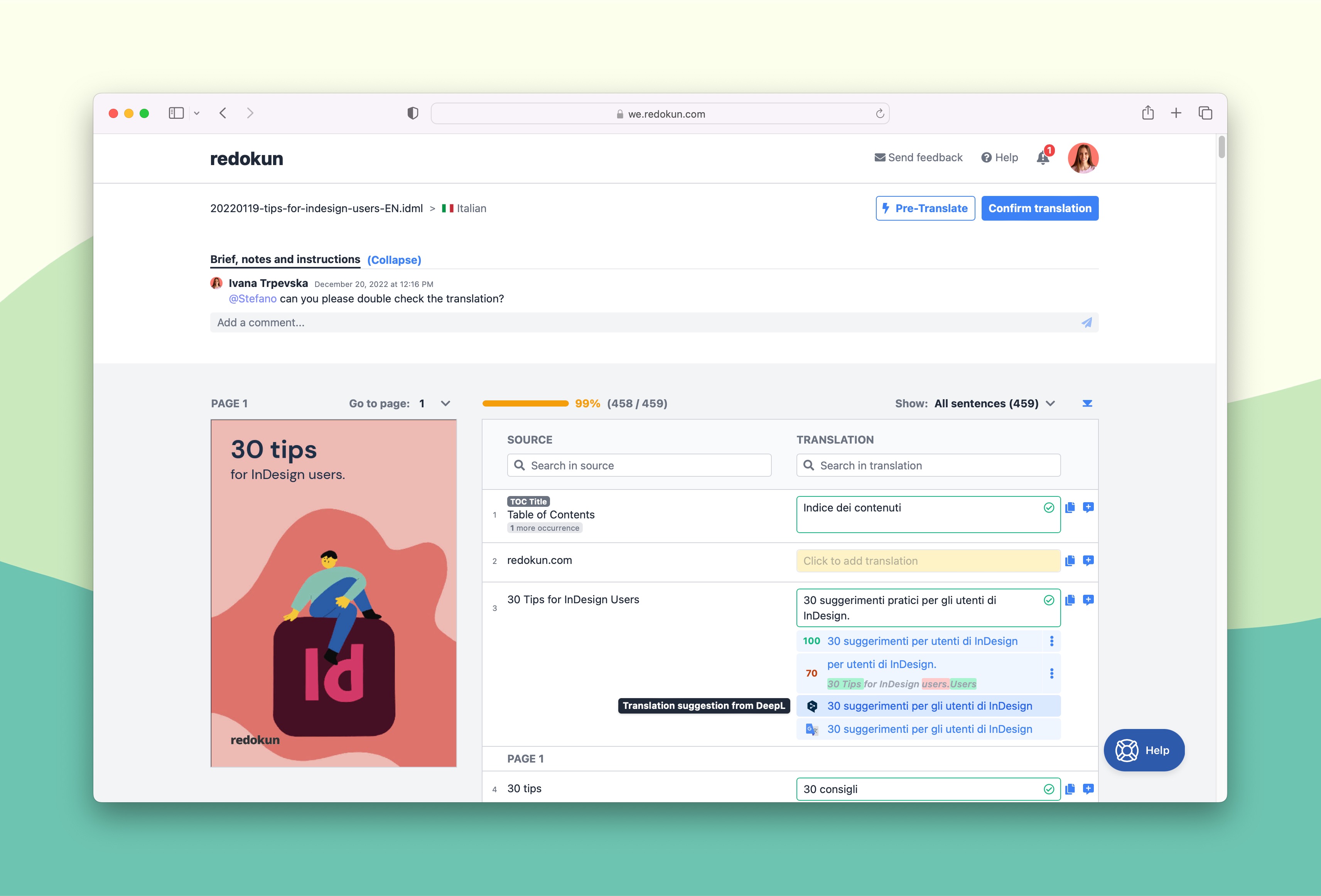Click the collapse-all icon beside Show filter

pyautogui.click(x=1087, y=403)
